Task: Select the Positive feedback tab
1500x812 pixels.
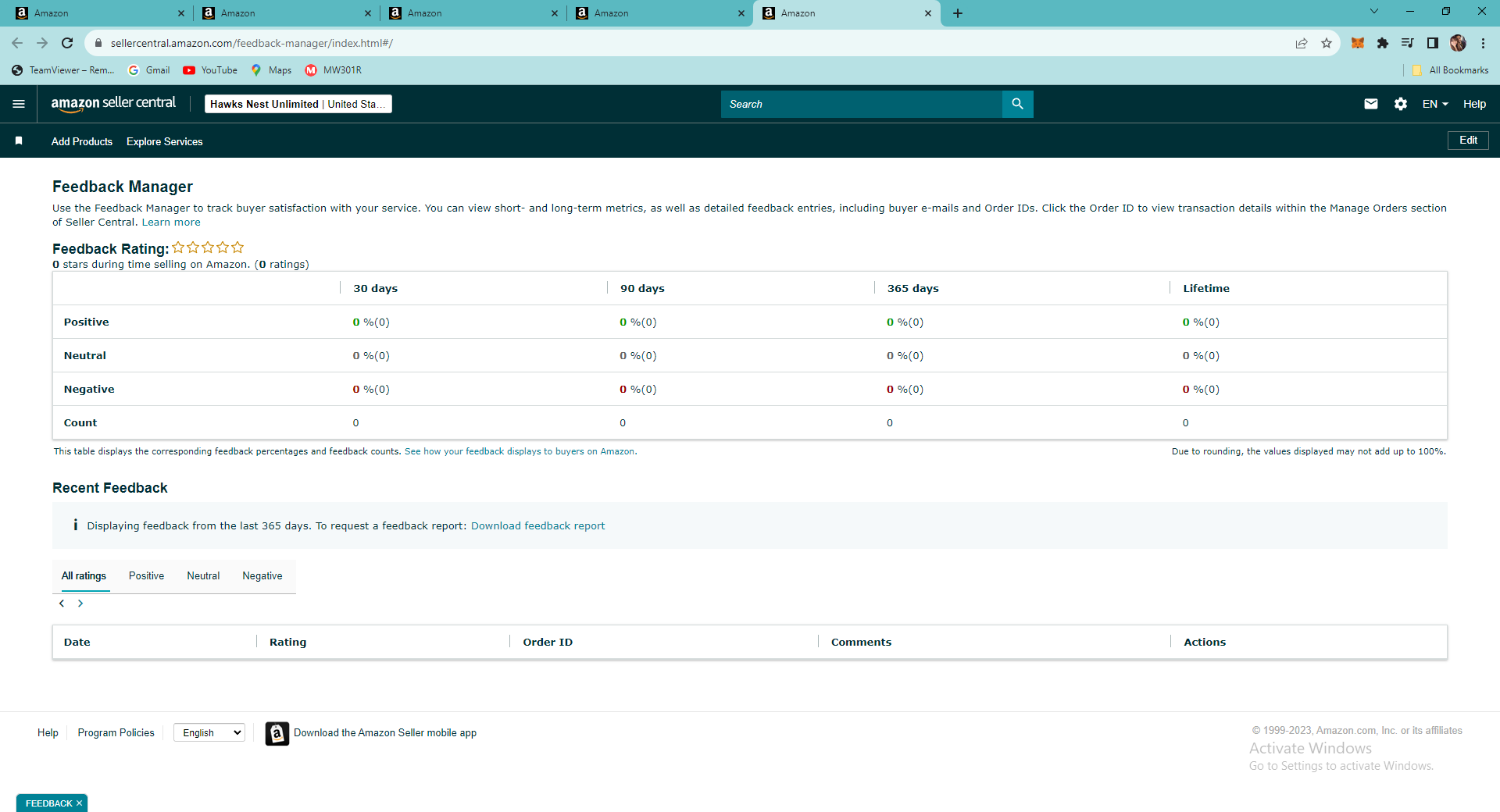Action: (146, 576)
